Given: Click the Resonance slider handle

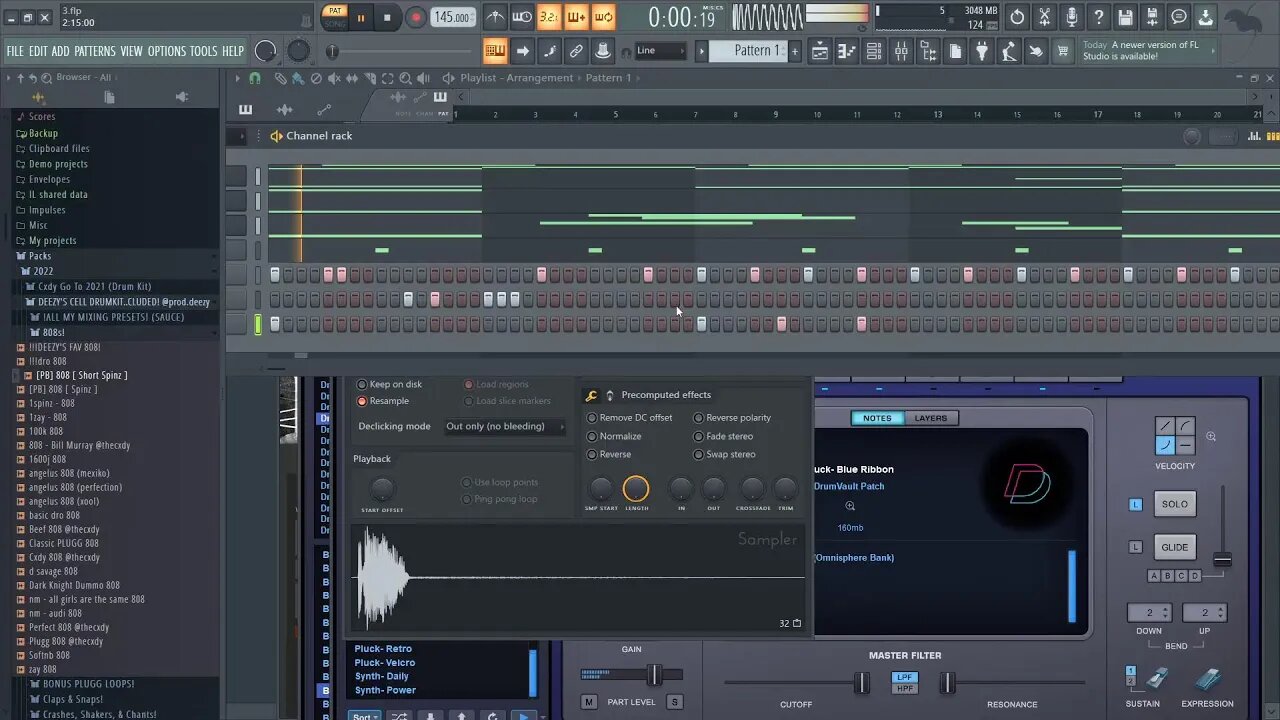Looking at the screenshot, I should (947, 683).
